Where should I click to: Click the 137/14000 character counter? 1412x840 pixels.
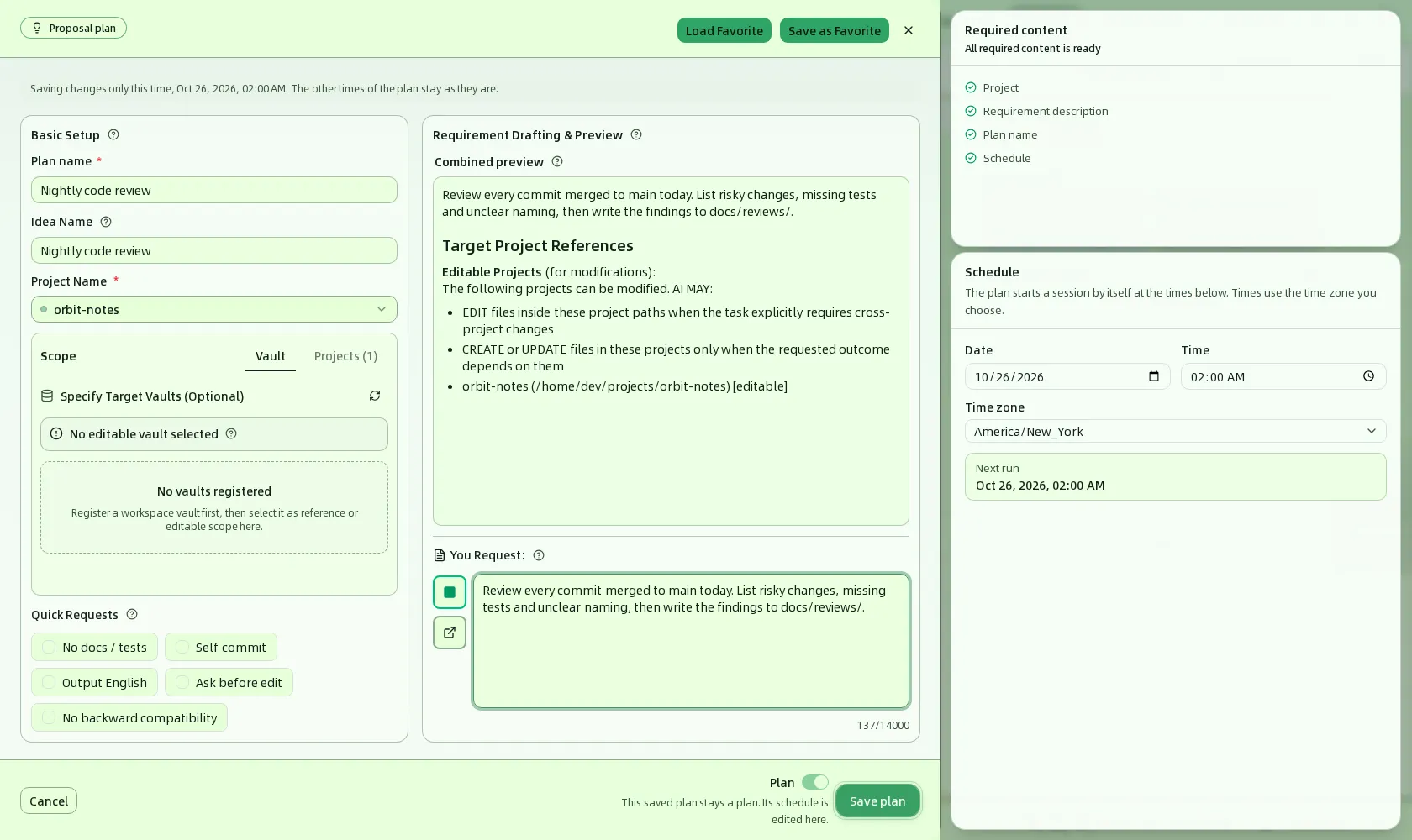(x=883, y=725)
